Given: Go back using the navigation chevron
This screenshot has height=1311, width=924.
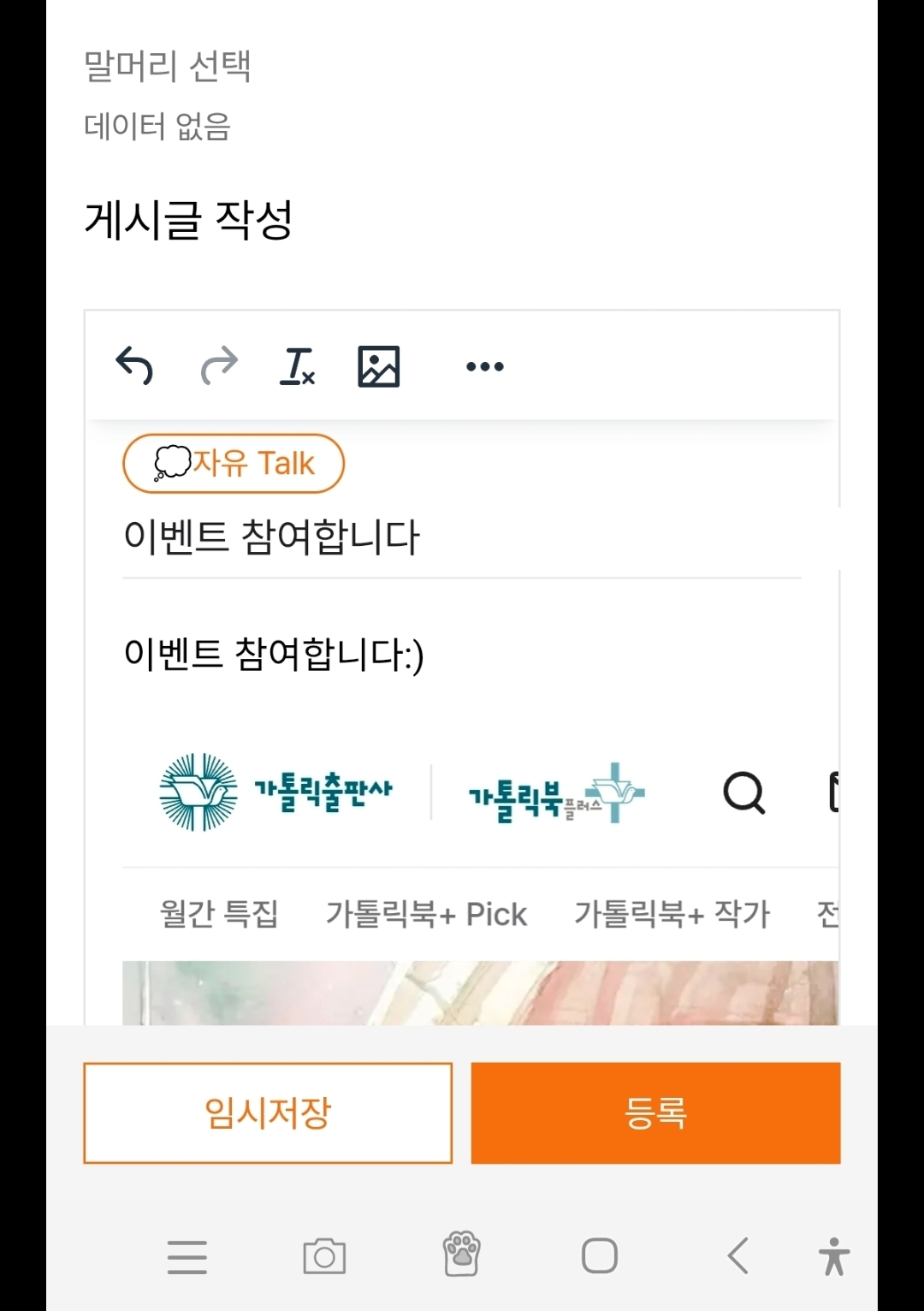Looking at the screenshot, I should click(737, 1256).
